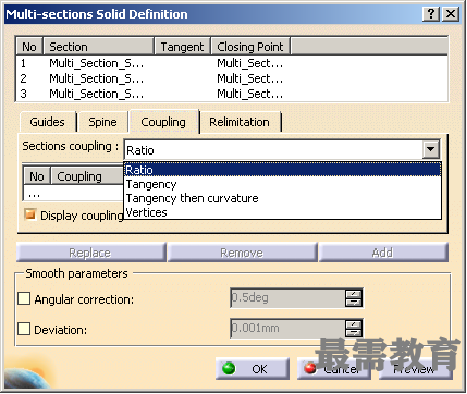Select the Coupling tab
The height and width of the screenshot is (394, 467).
click(x=164, y=122)
